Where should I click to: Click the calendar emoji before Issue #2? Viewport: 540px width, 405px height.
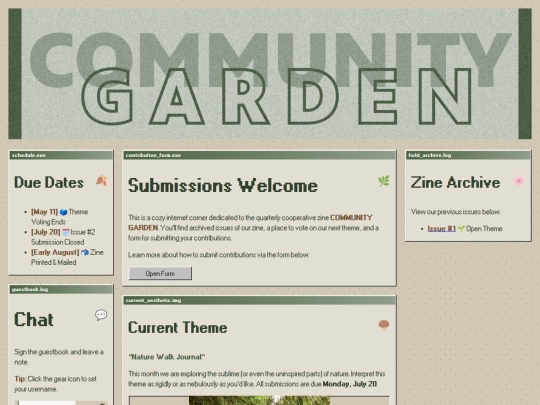[x=66, y=232]
